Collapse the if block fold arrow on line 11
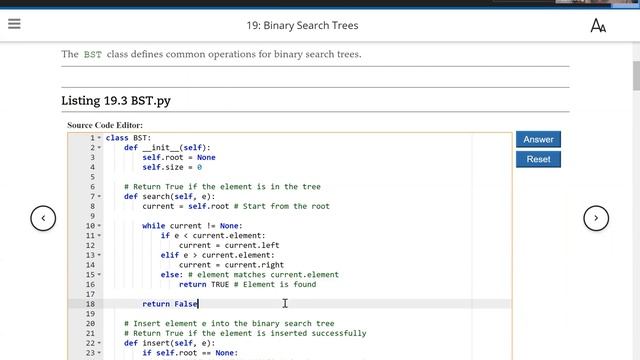The image size is (640, 360). click(99, 236)
